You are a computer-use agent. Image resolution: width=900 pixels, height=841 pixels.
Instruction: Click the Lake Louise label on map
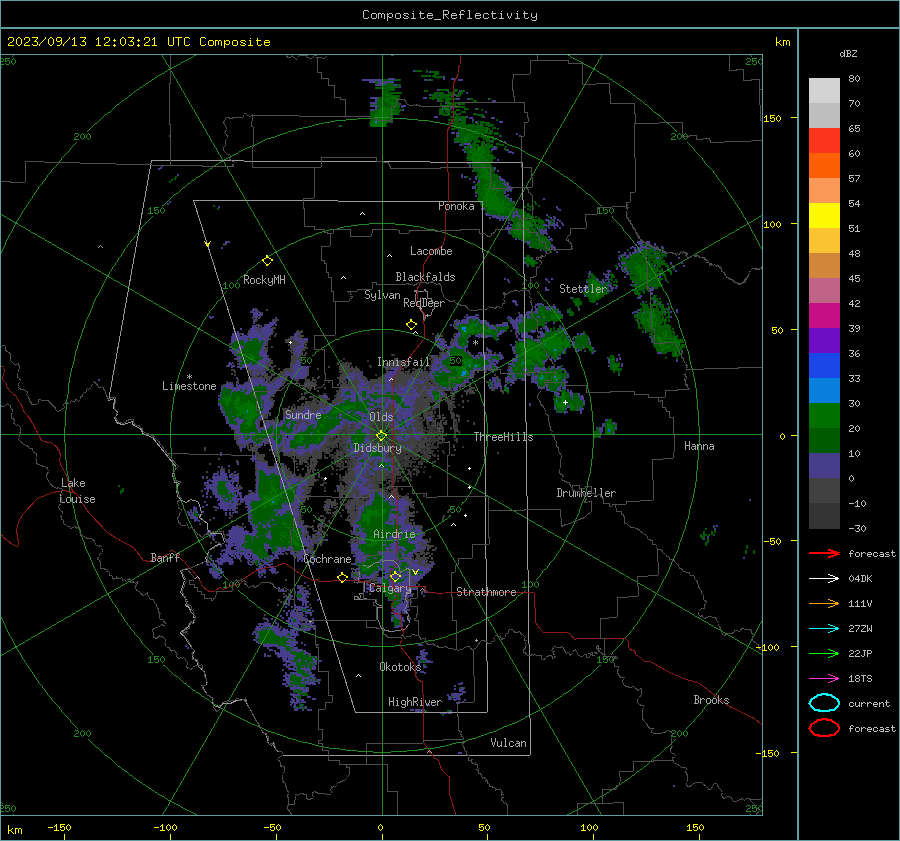point(78,491)
